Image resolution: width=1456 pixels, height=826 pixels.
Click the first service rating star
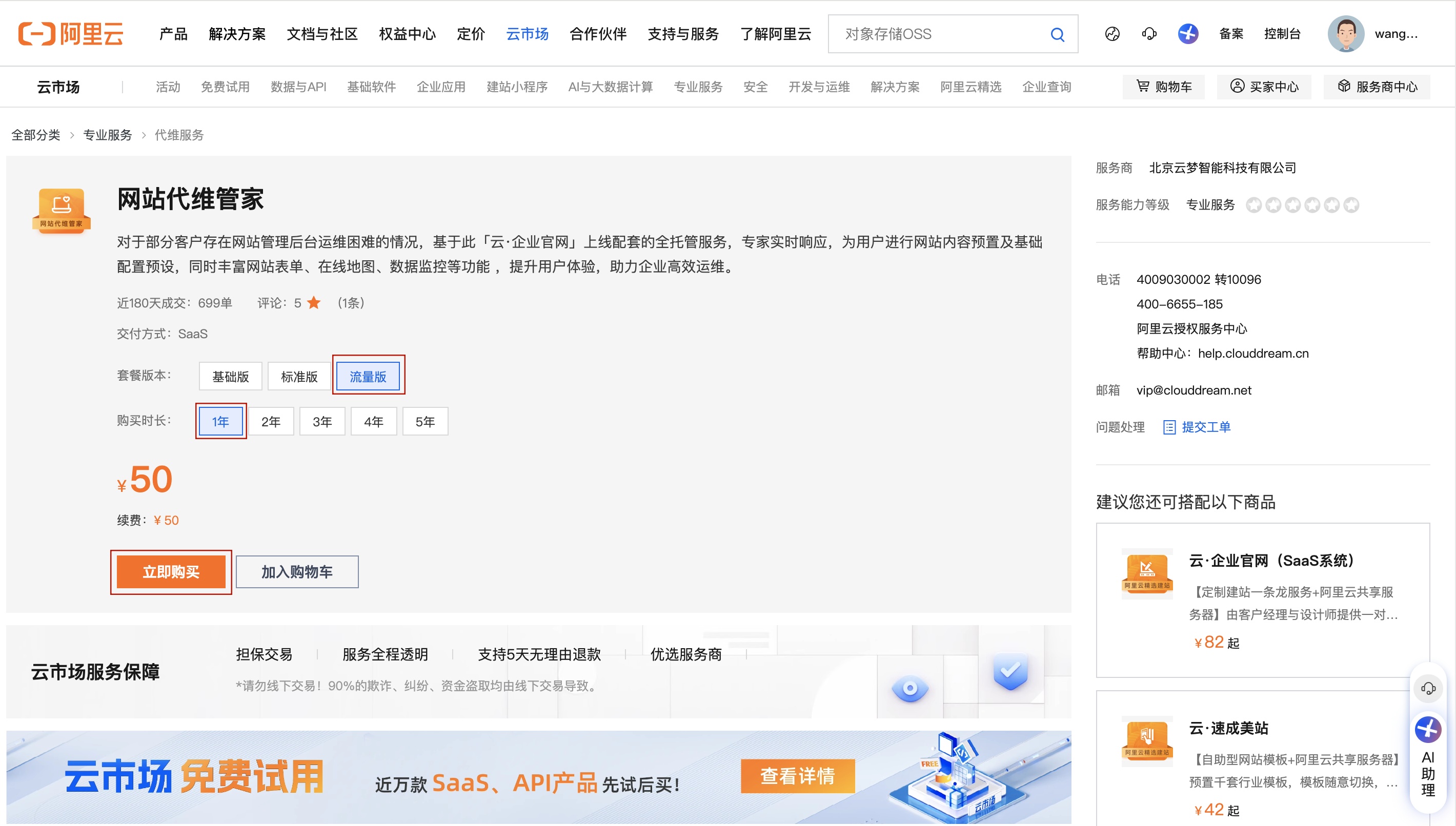1253,205
